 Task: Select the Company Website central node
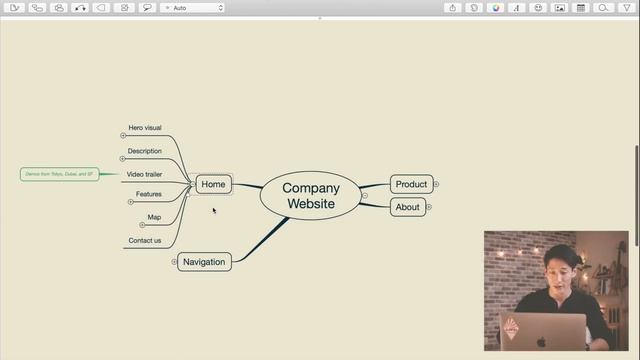tap(311, 196)
